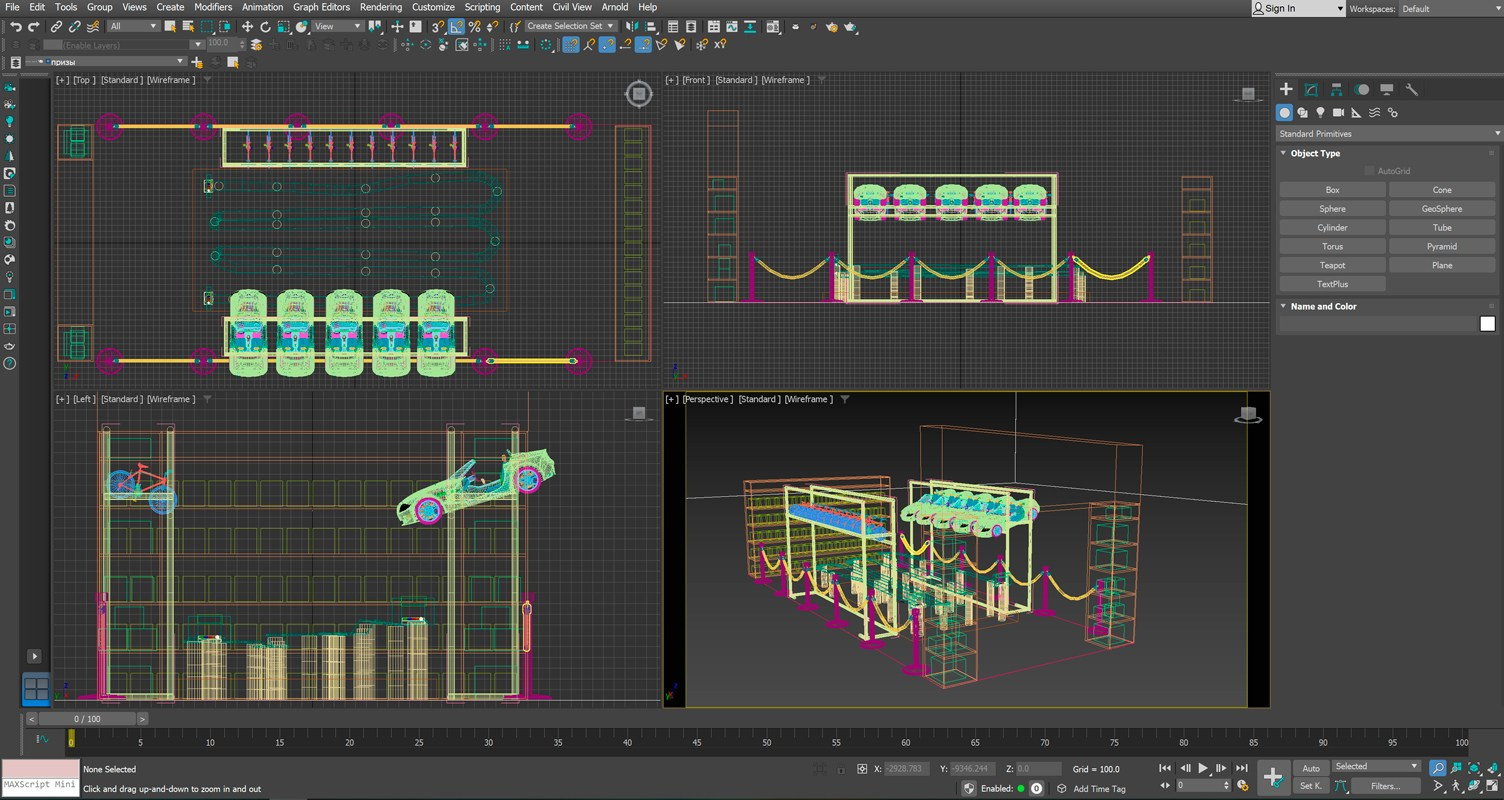This screenshot has height=800, width=1504.
Task: Open the selection filter All dropdown
Action: coord(130,26)
